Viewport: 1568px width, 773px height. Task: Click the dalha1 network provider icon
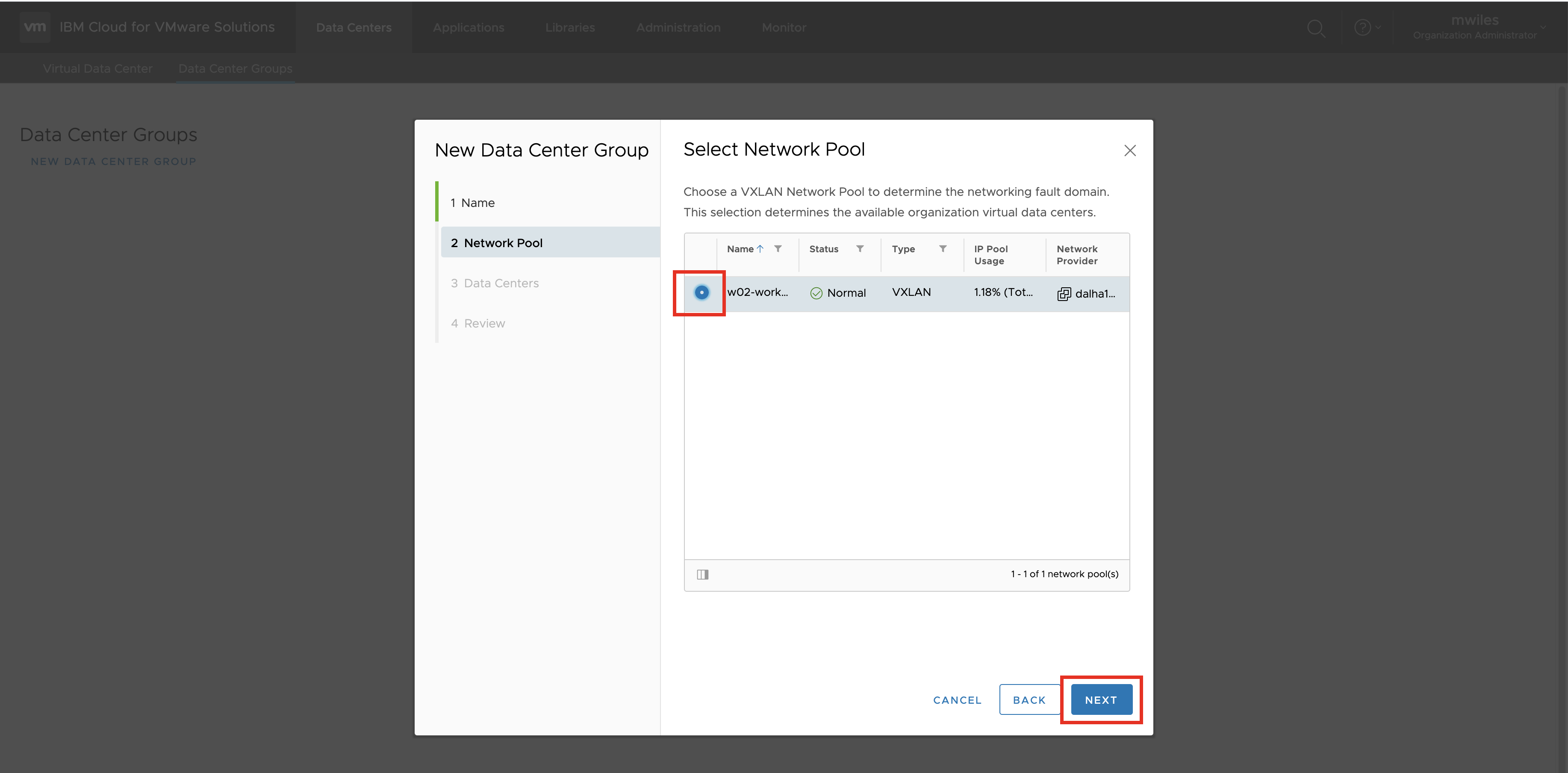click(x=1064, y=294)
